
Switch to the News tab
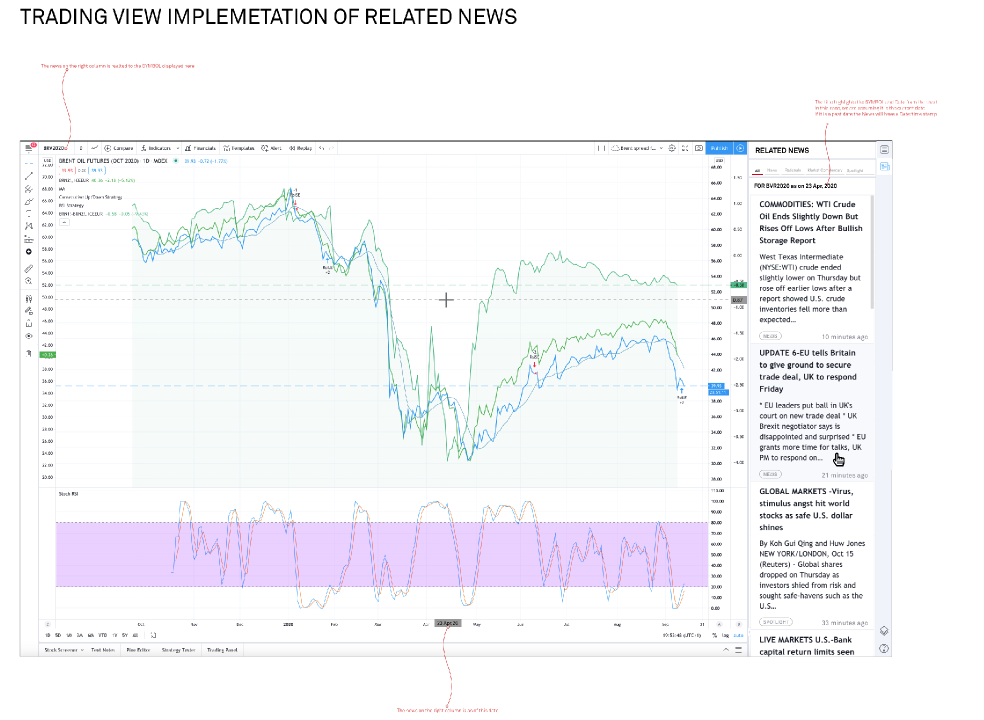click(x=772, y=170)
